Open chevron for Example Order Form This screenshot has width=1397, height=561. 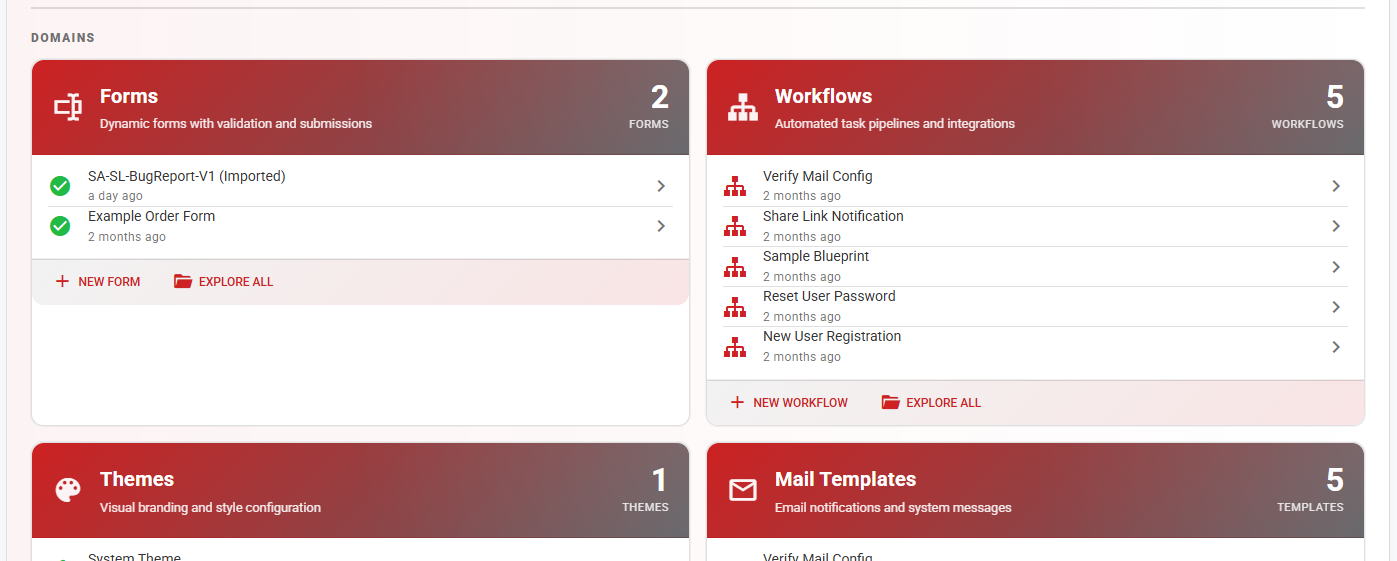661,226
